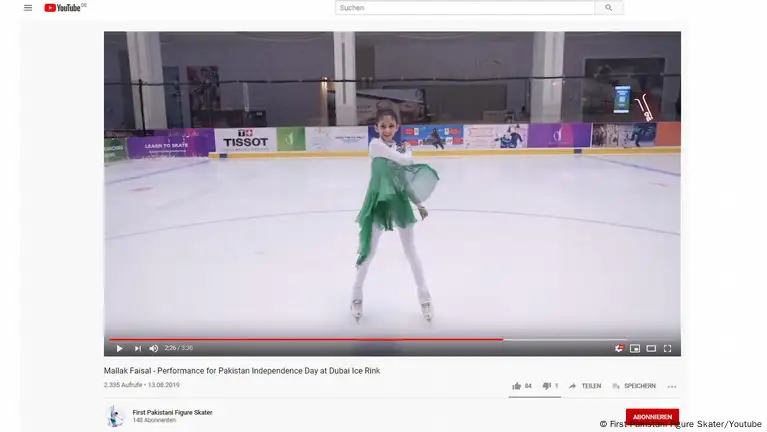Skip to the next video
The width and height of the screenshot is (767, 432).
(137, 348)
